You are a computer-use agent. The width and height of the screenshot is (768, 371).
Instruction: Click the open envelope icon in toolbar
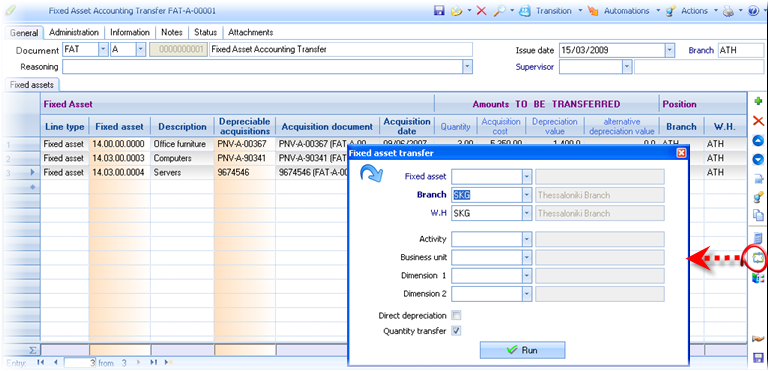click(x=456, y=11)
